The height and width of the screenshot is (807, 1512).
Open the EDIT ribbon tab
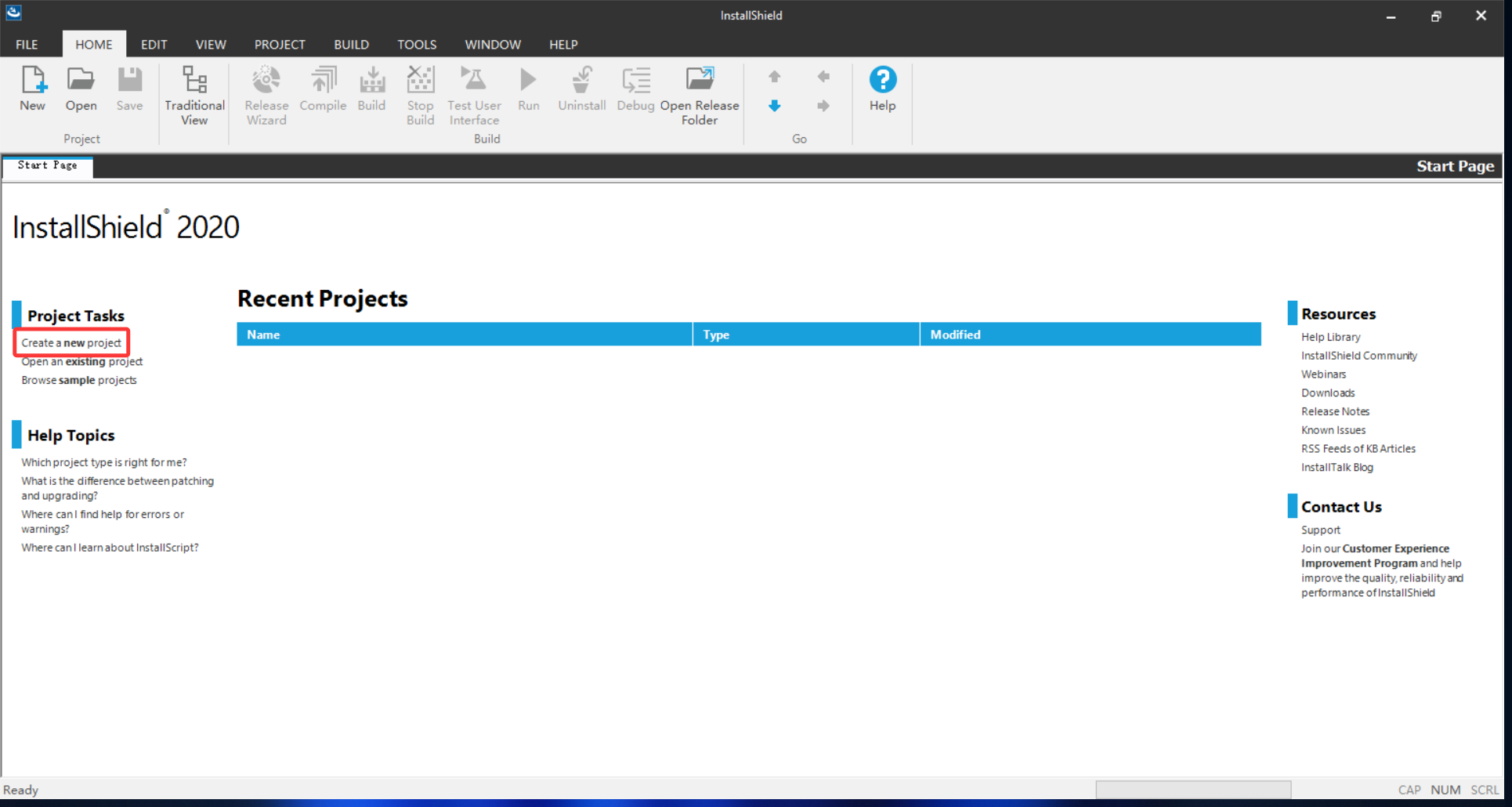(x=154, y=45)
